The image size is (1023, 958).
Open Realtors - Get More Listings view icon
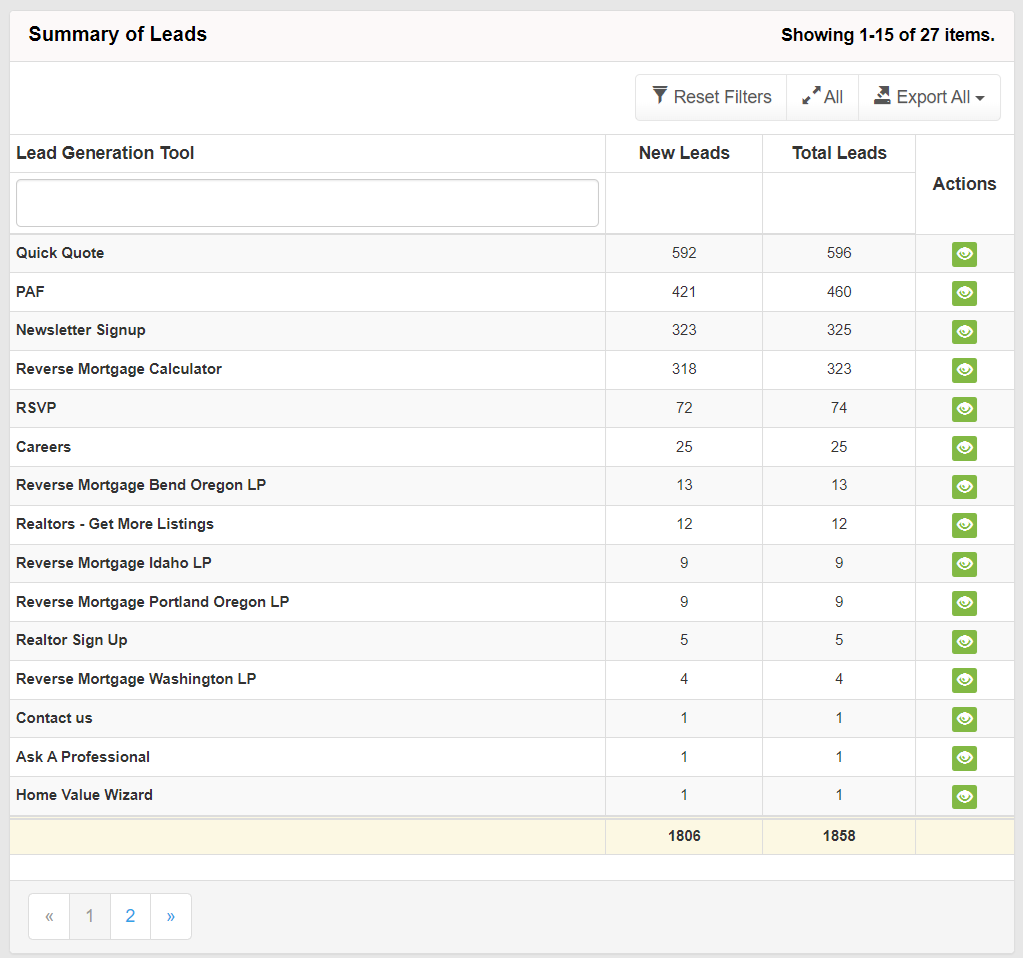(964, 525)
